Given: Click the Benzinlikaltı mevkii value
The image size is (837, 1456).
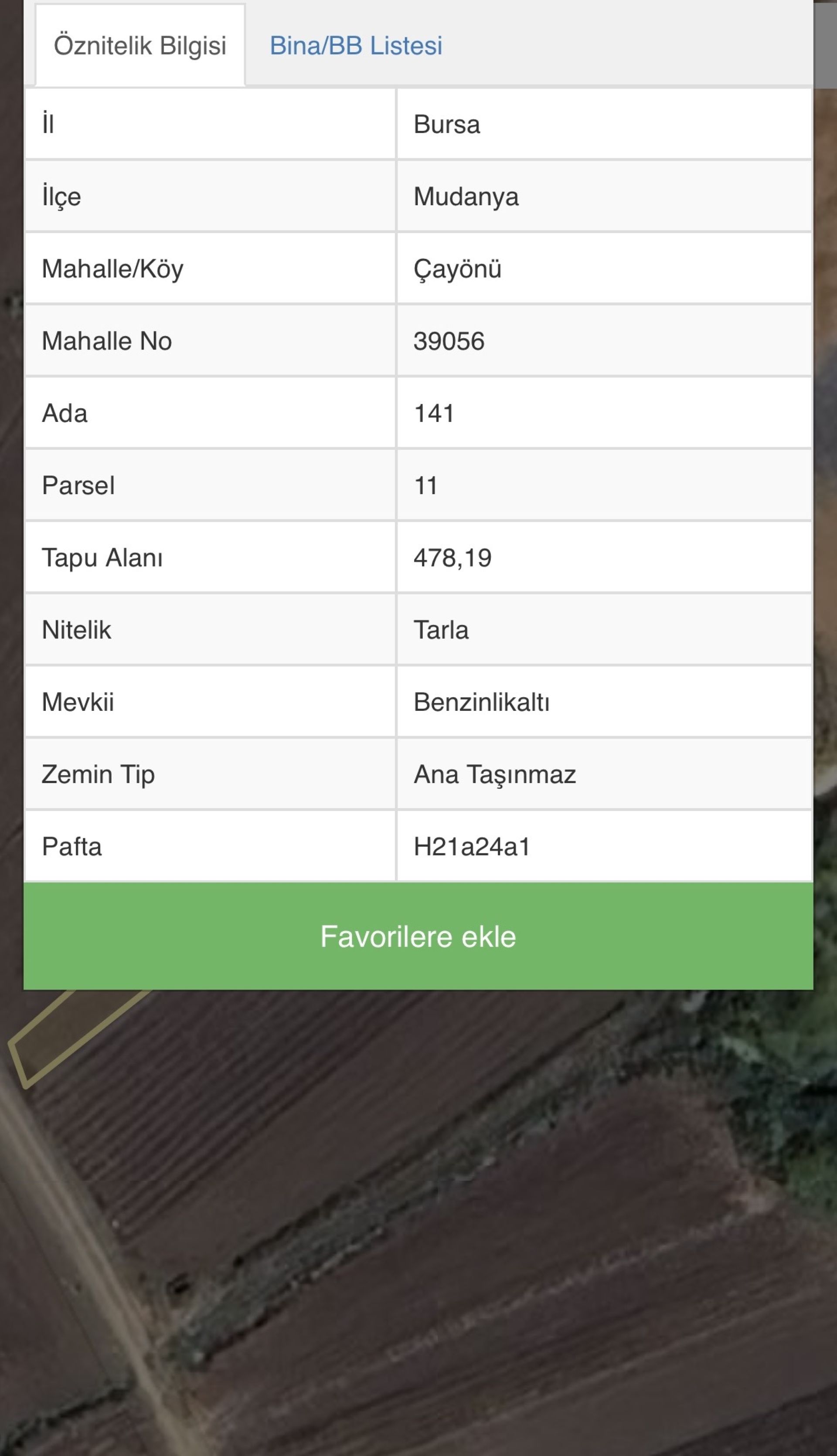Looking at the screenshot, I should pos(481,702).
